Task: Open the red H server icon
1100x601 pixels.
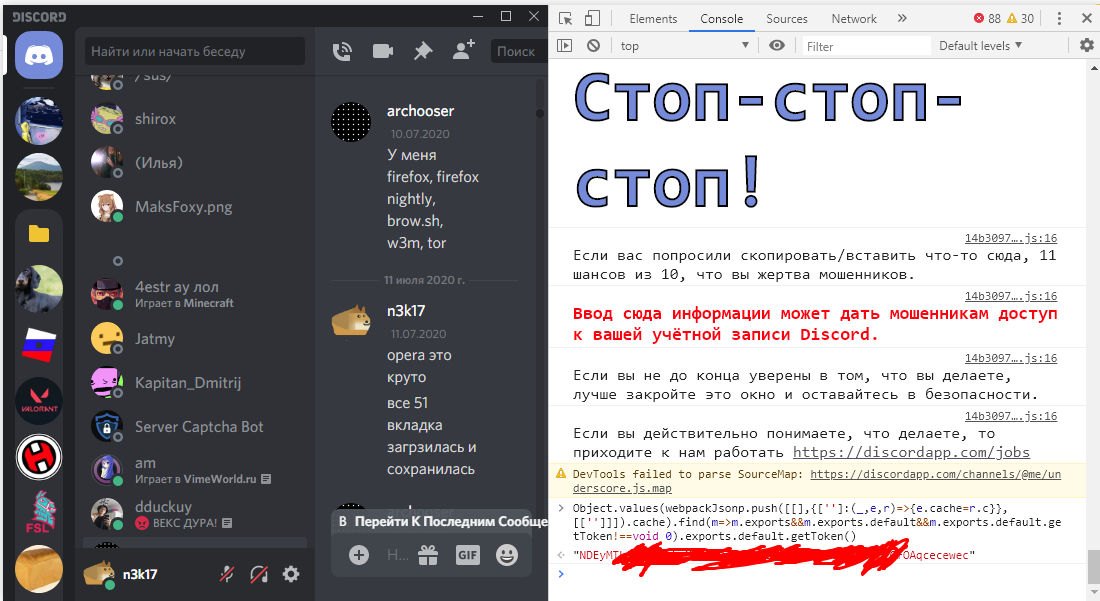Action: coord(39,457)
